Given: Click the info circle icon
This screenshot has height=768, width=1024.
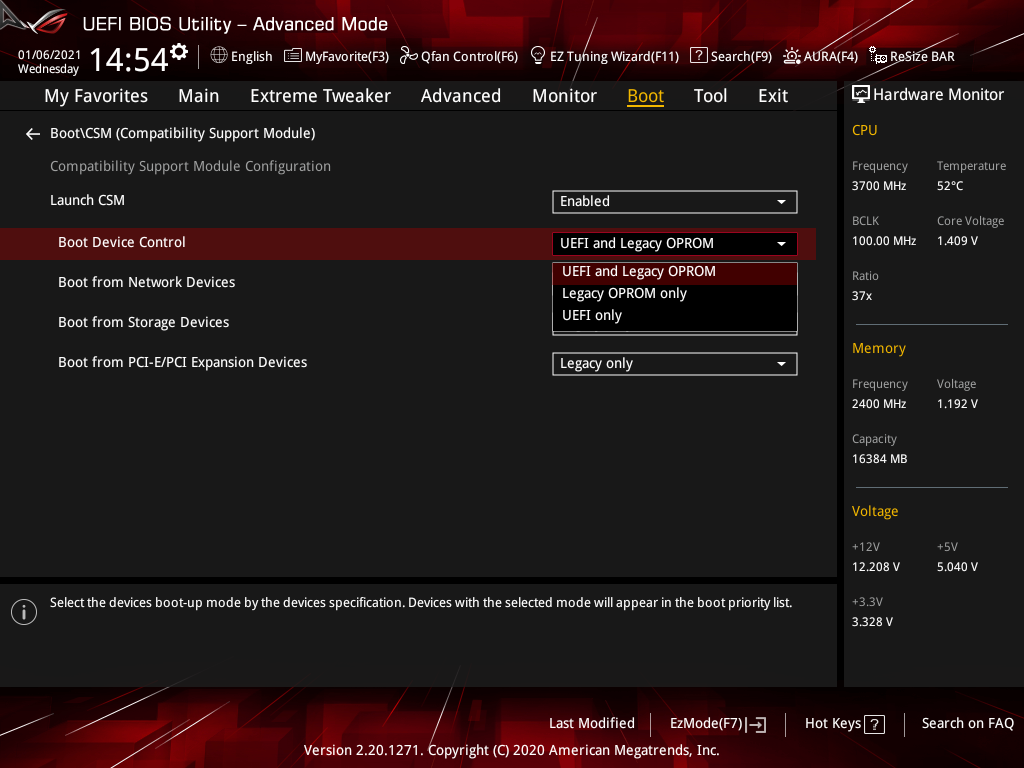Looking at the screenshot, I should tap(24, 612).
